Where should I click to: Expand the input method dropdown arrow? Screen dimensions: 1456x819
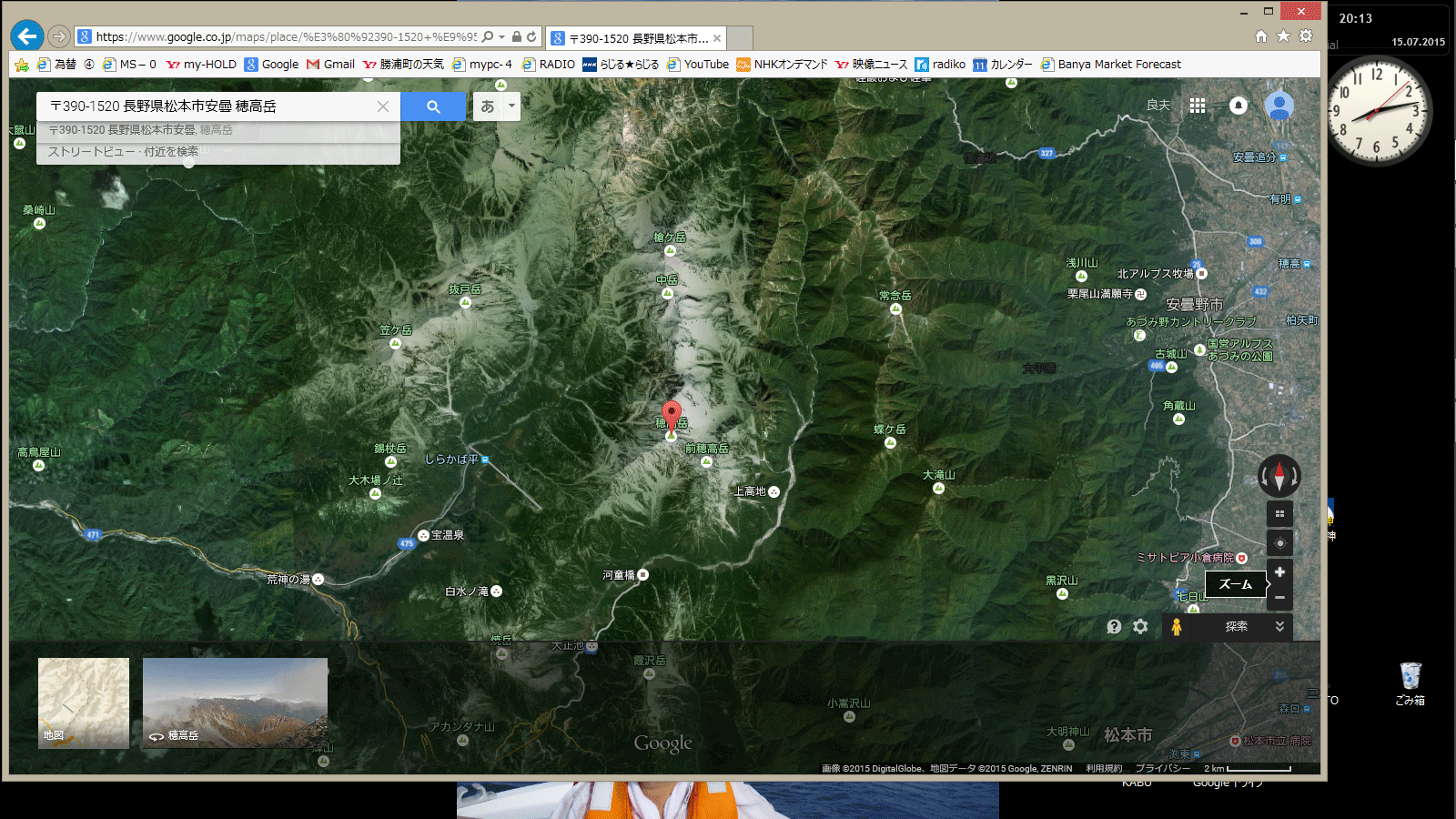pyautogui.click(x=511, y=106)
